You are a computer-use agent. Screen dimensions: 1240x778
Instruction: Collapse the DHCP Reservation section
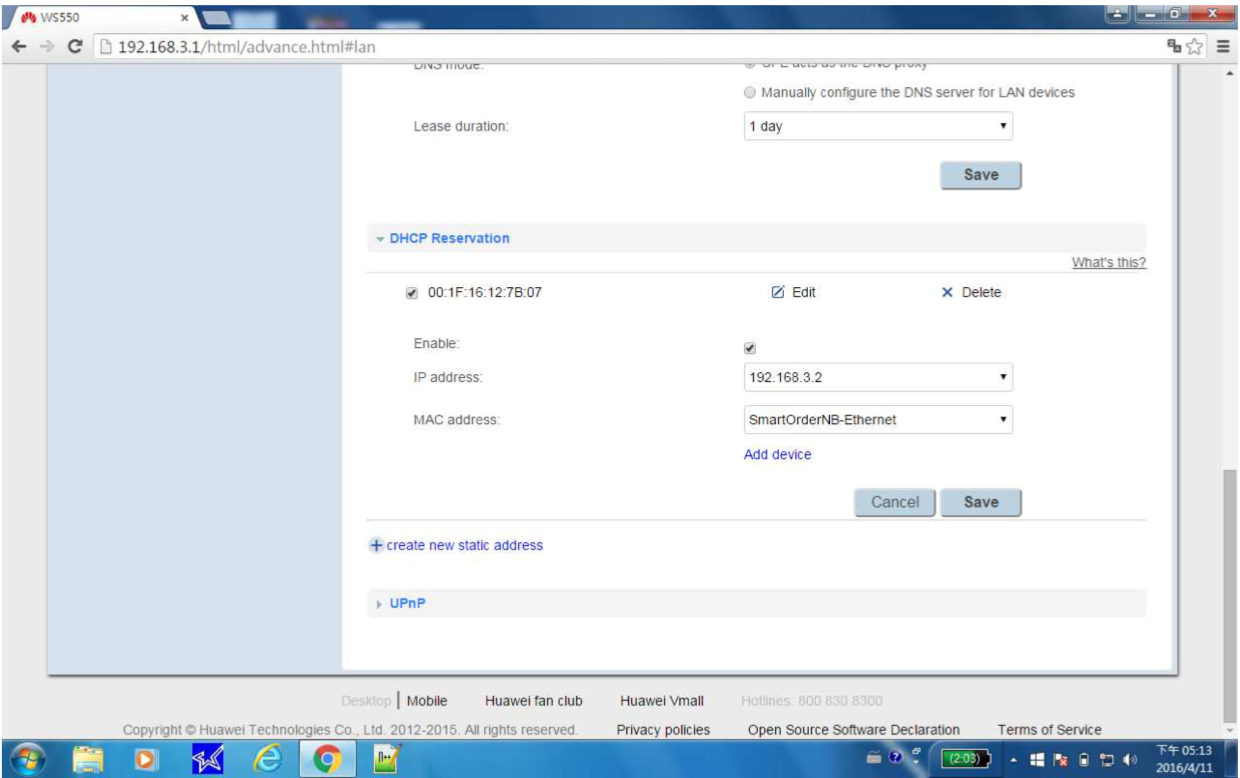click(x=448, y=239)
